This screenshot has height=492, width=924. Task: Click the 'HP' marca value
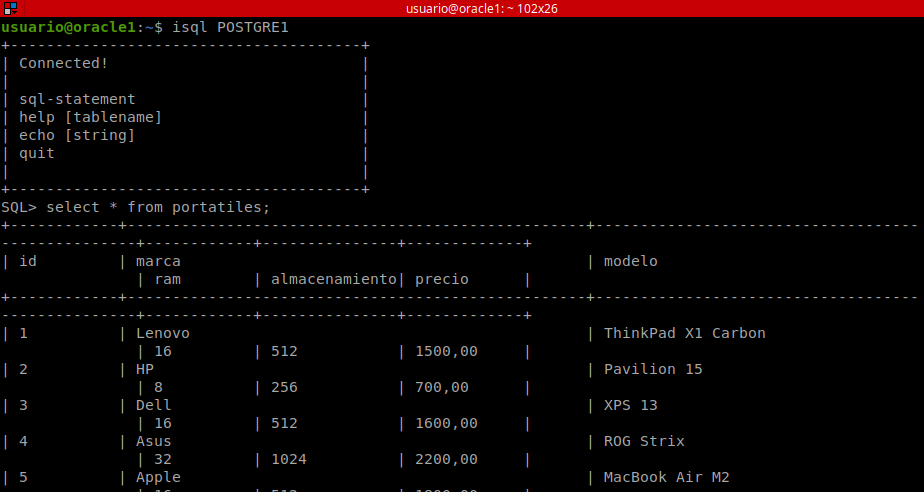[145, 369]
